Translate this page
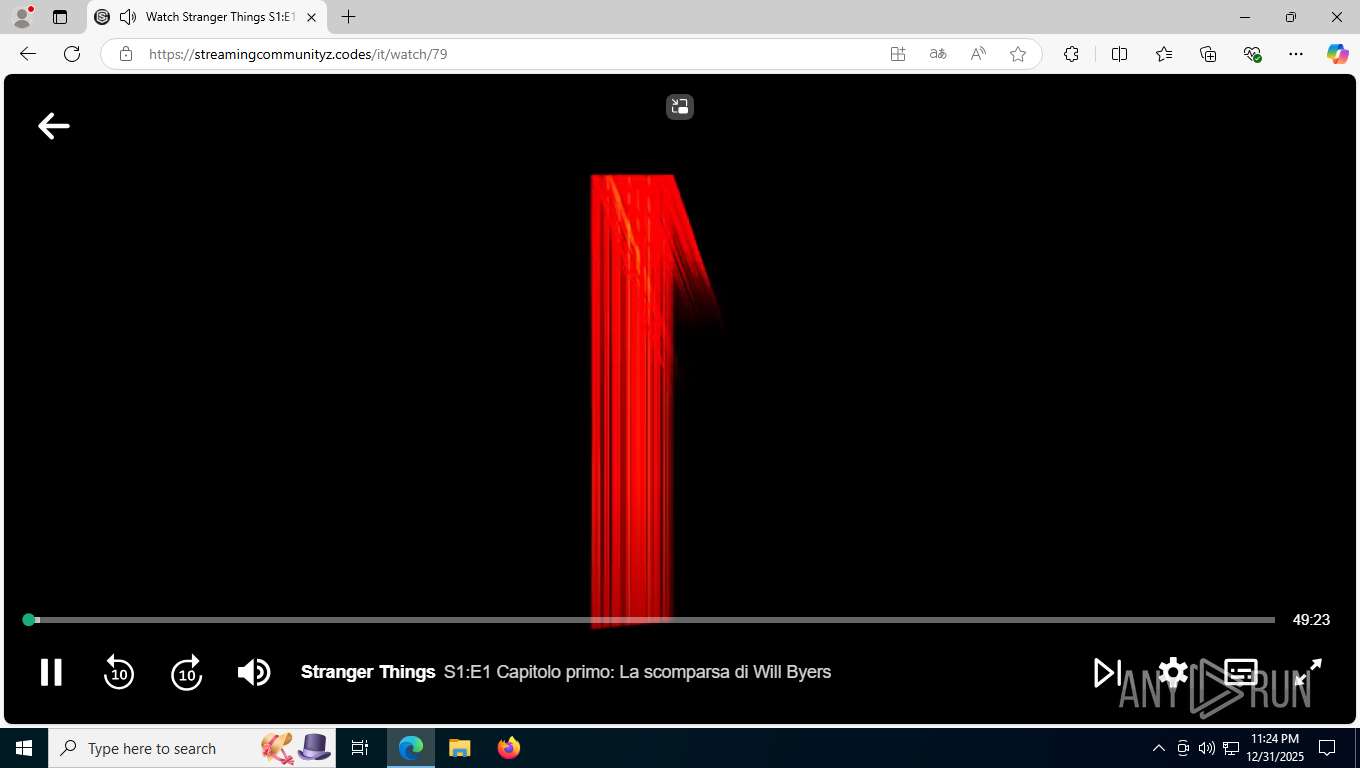The image size is (1360, 768). (x=938, y=54)
